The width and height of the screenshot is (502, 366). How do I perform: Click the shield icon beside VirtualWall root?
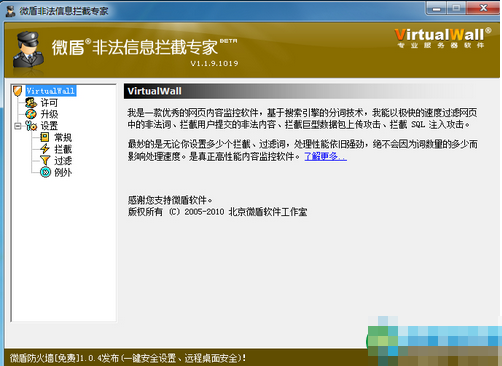(17, 91)
